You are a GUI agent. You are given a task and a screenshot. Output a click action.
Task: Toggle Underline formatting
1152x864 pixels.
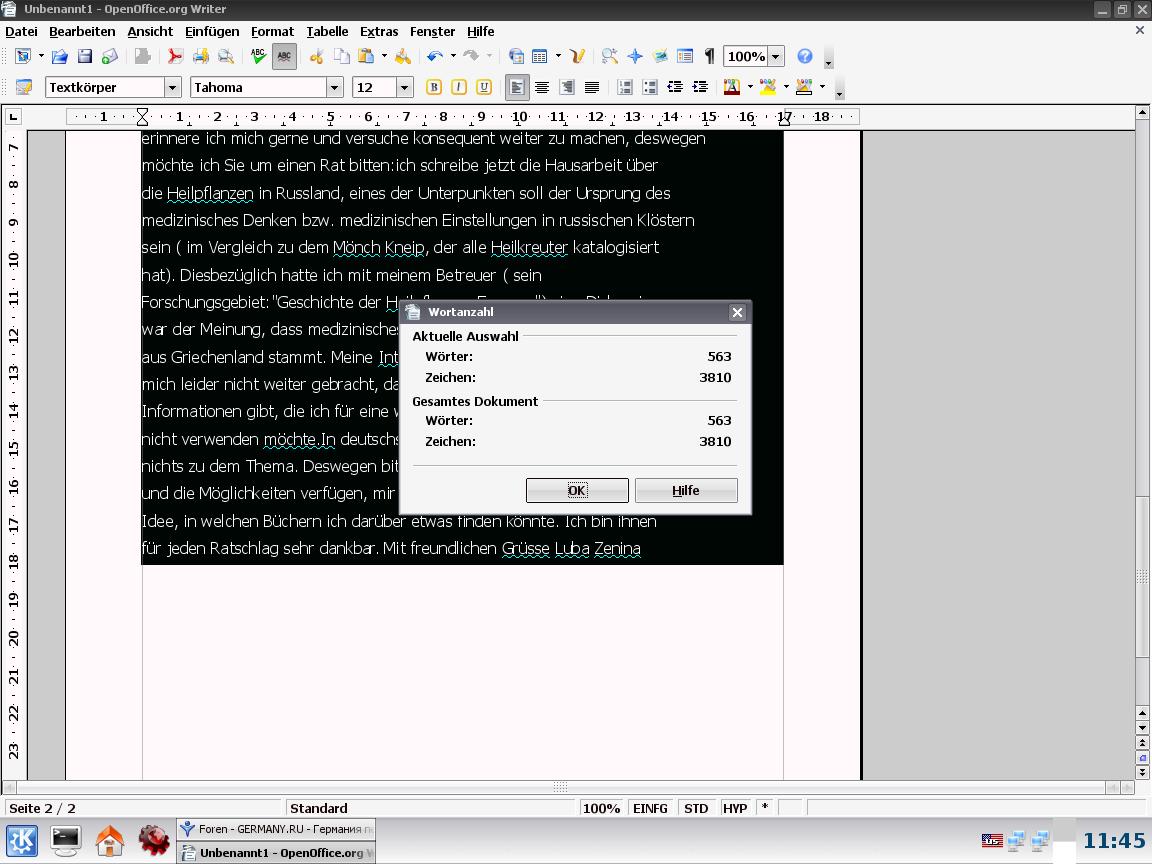point(483,87)
